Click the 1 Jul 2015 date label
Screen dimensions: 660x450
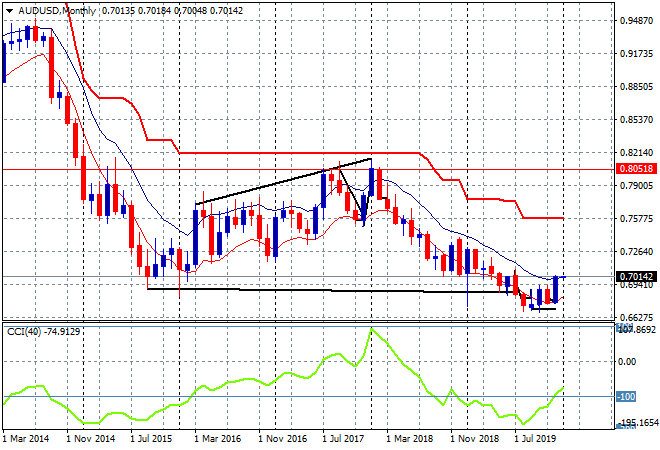click(x=154, y=439)
